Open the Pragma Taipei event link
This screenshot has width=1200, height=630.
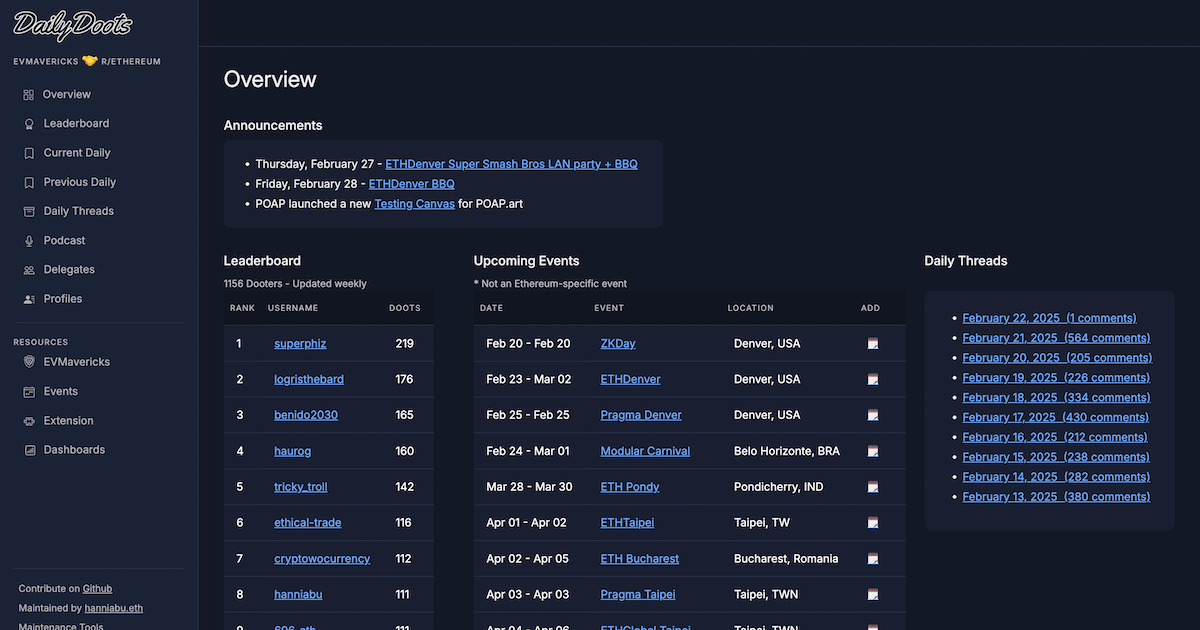(638, 594)
